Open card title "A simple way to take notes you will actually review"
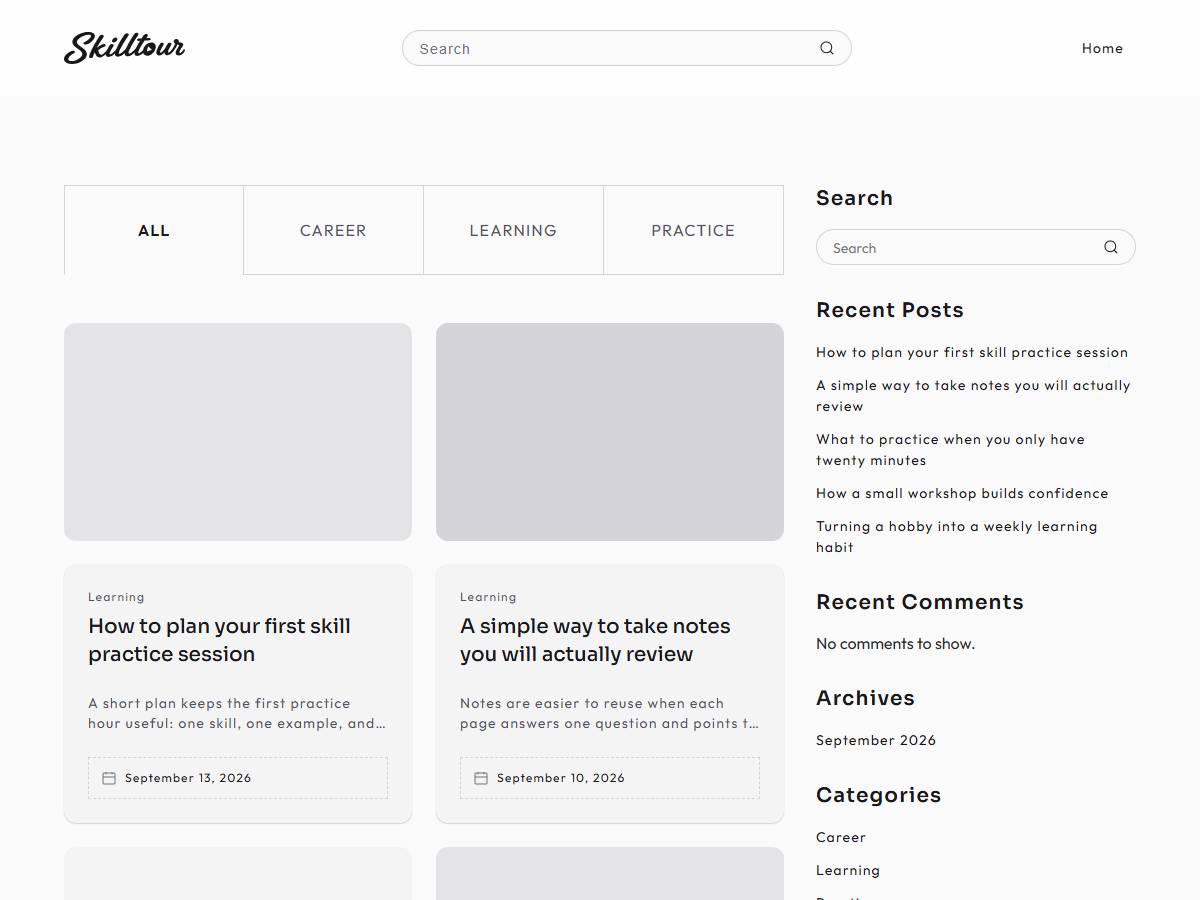The height and width of the screenshot is (900, 1200). 596,640
